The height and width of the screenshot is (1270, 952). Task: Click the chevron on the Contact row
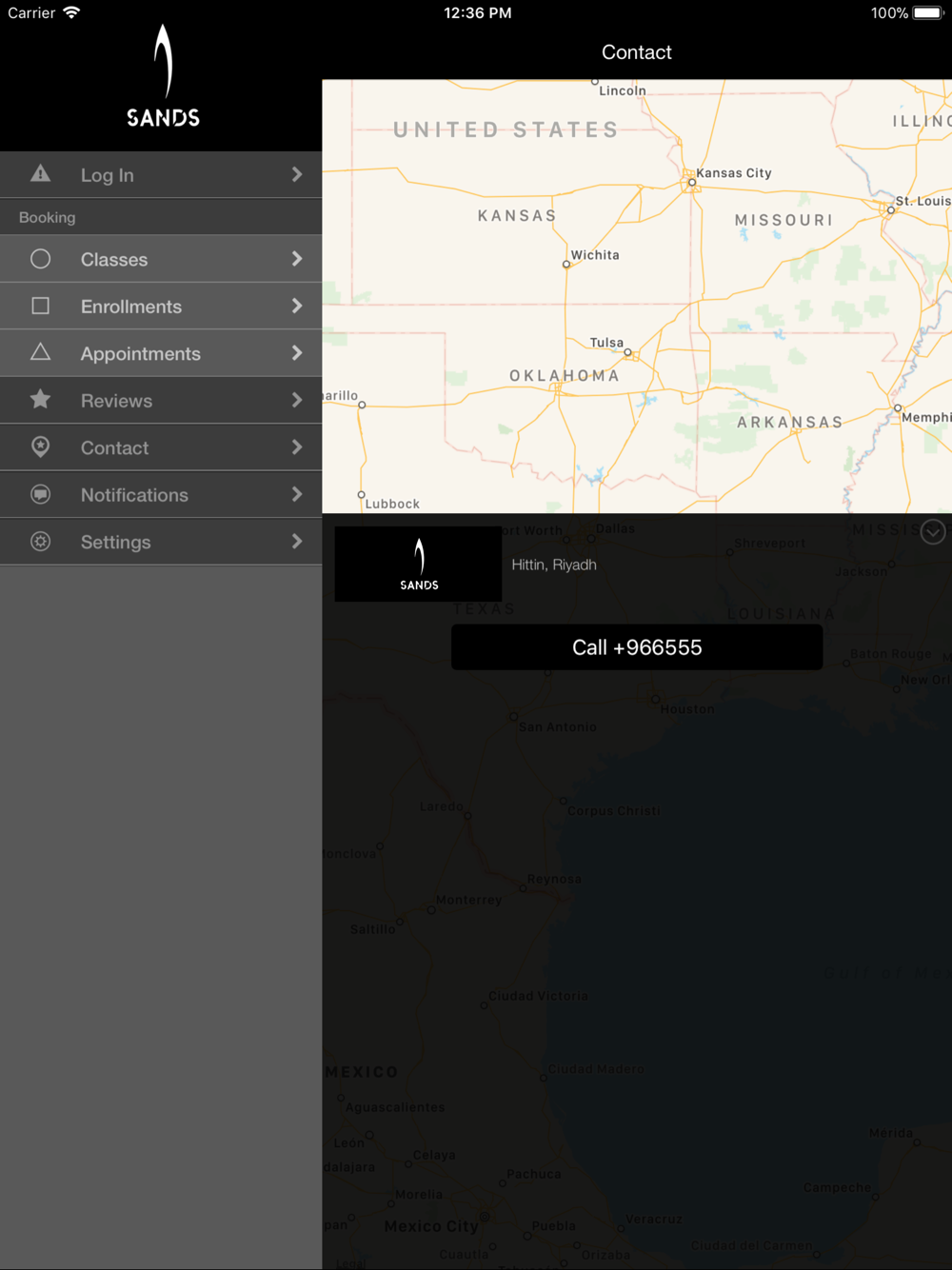tap(297, 447)
